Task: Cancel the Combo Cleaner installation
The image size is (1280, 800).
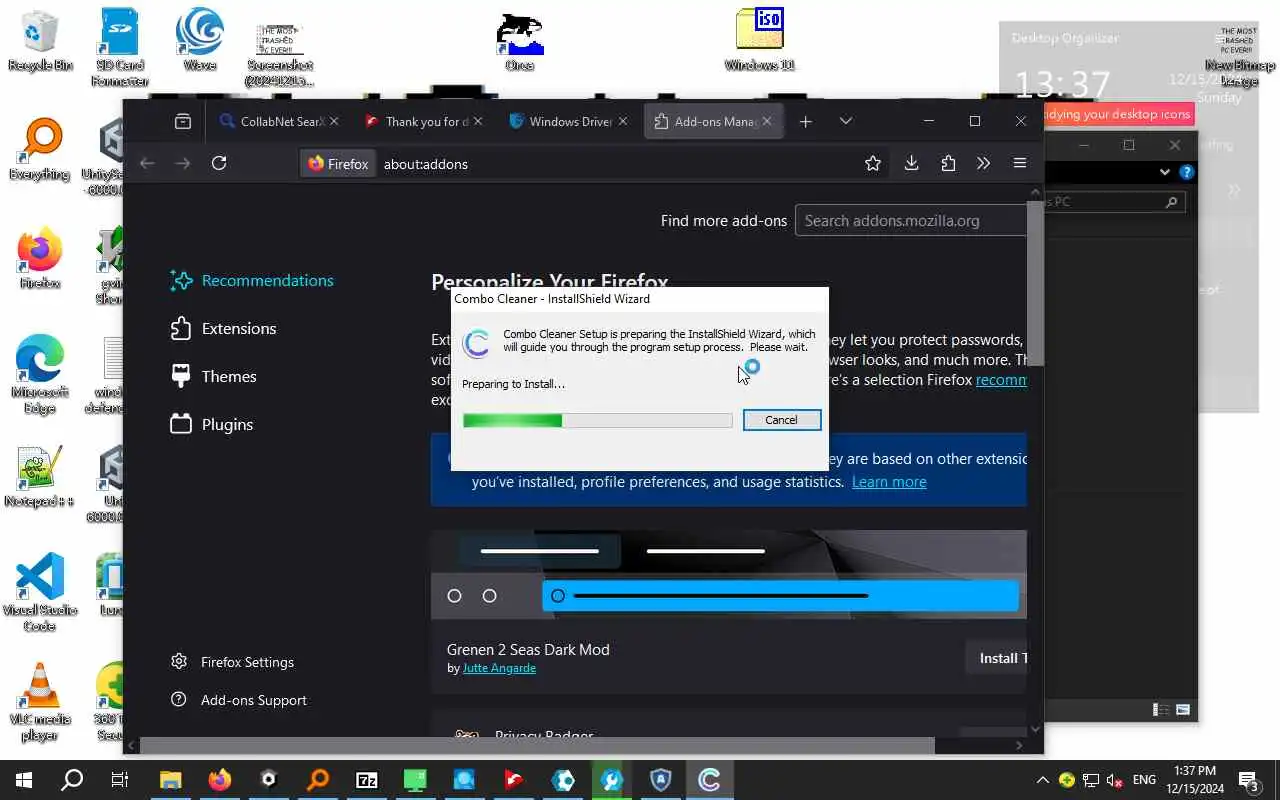Action: tap(782, 420)
